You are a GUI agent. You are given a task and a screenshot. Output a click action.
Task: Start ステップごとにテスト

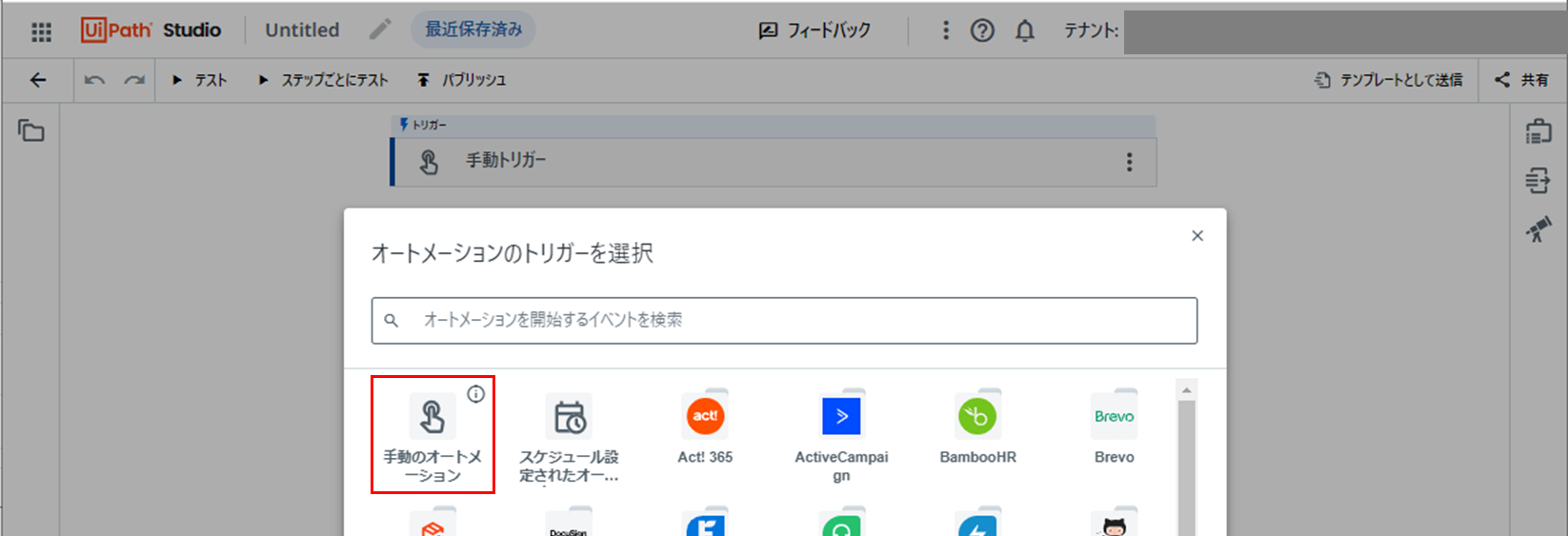coord(323,80)
